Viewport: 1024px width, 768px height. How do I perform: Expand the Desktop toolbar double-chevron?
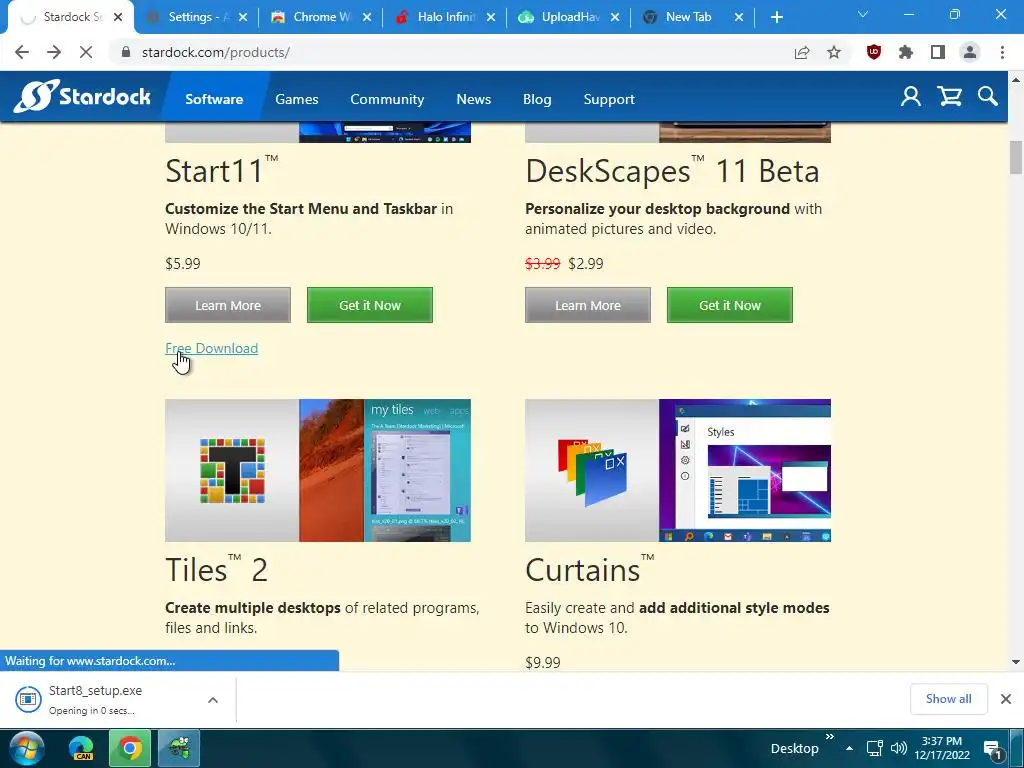coord(829,737)
